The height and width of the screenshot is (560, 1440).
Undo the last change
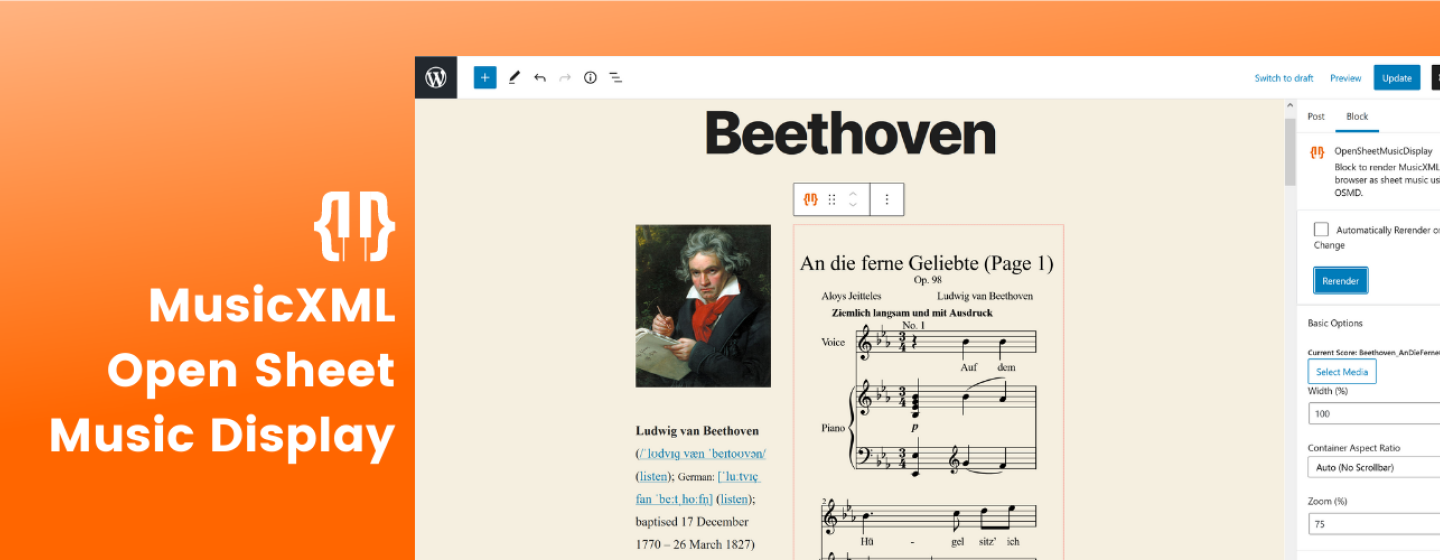(540, 77)
